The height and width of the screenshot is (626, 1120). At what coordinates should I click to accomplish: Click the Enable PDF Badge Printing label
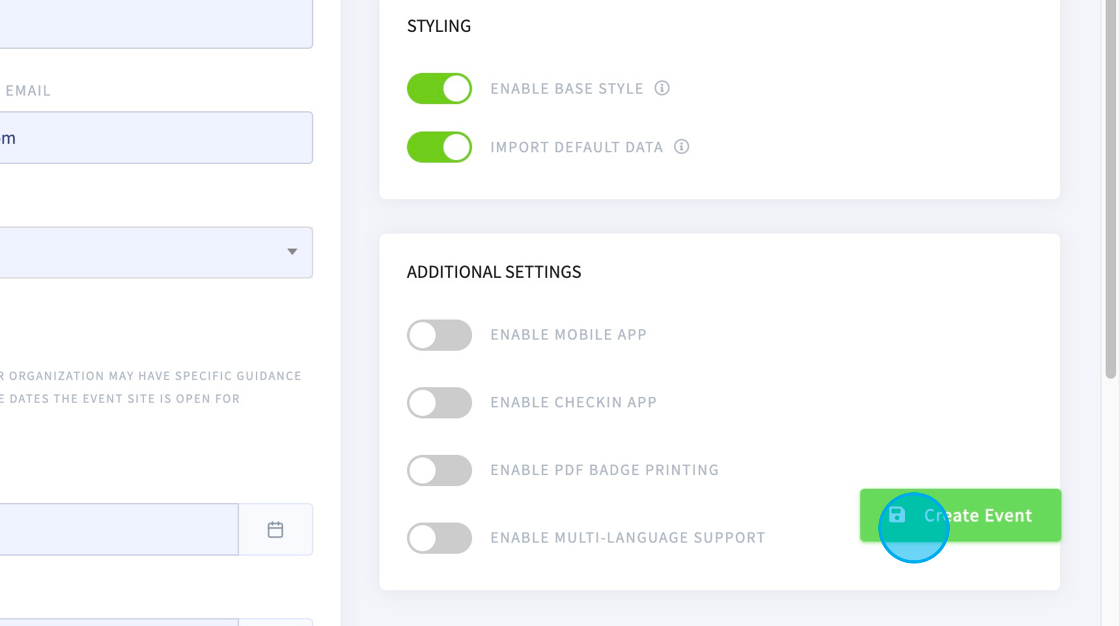pyautogui.click(x=604, y=470)
